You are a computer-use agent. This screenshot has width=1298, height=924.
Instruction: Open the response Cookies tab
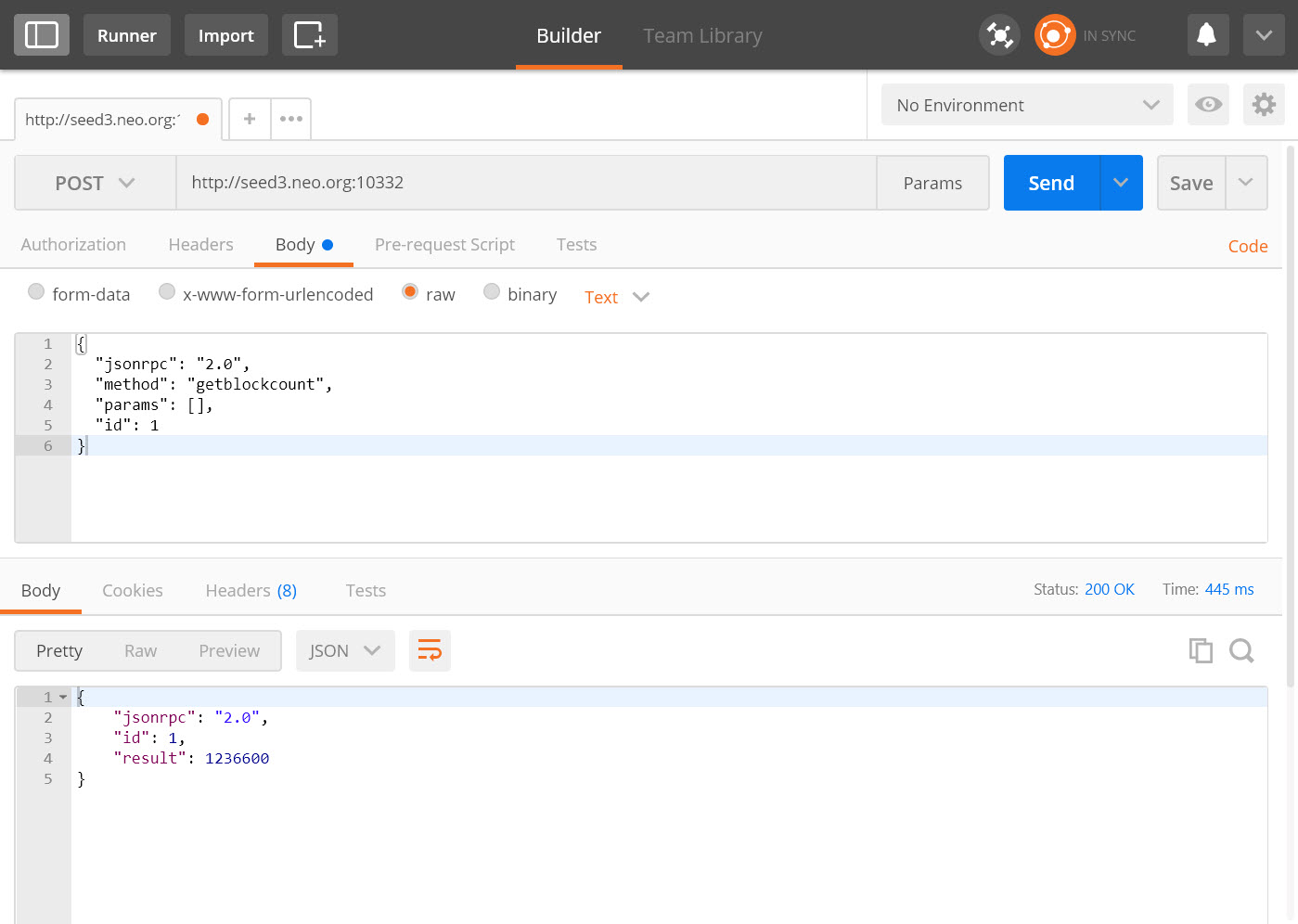[x=133, y=591]
